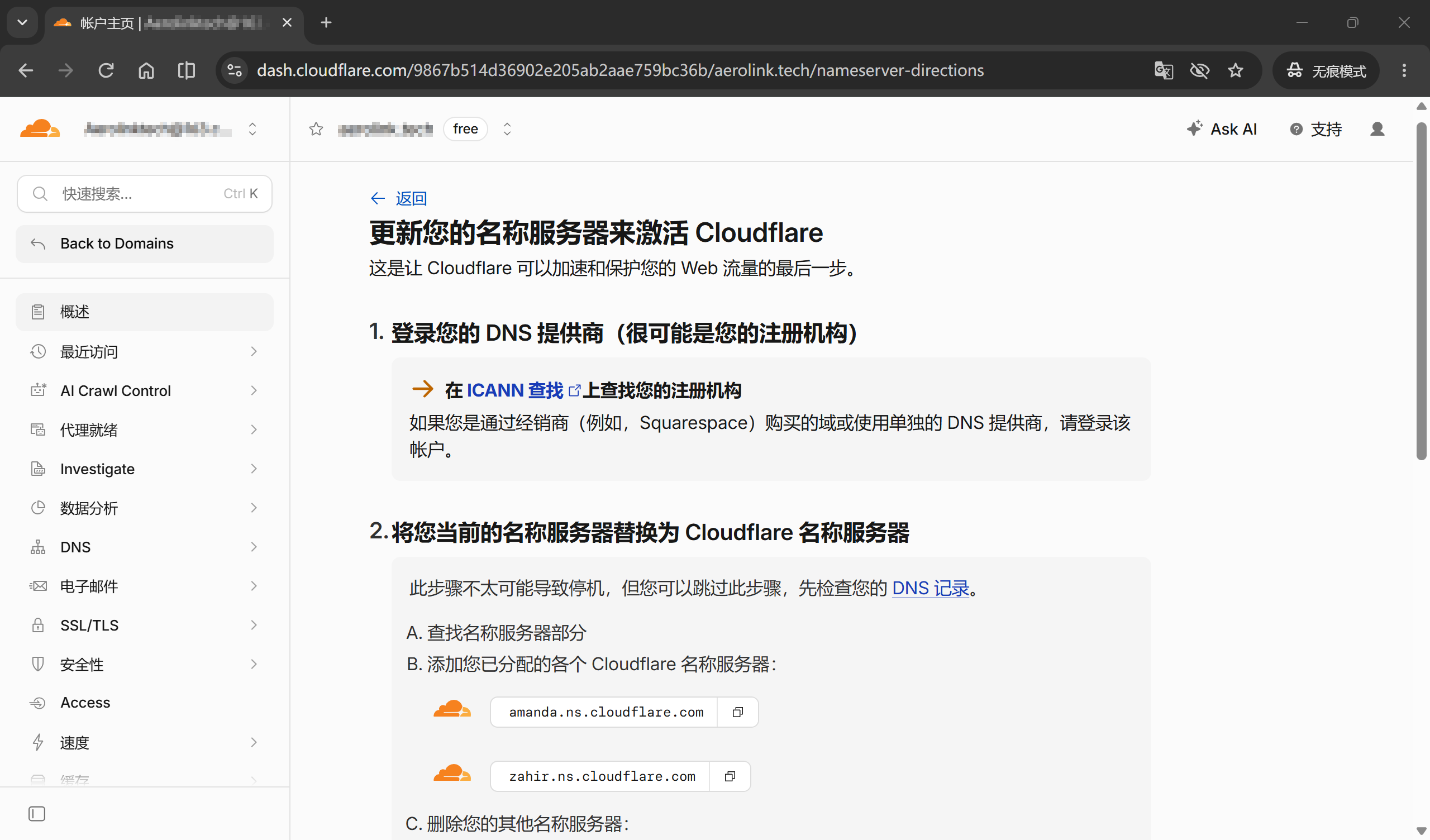
Task: Click the zahir.ns.cloudflare.com text field
Action: click(600, 776)
